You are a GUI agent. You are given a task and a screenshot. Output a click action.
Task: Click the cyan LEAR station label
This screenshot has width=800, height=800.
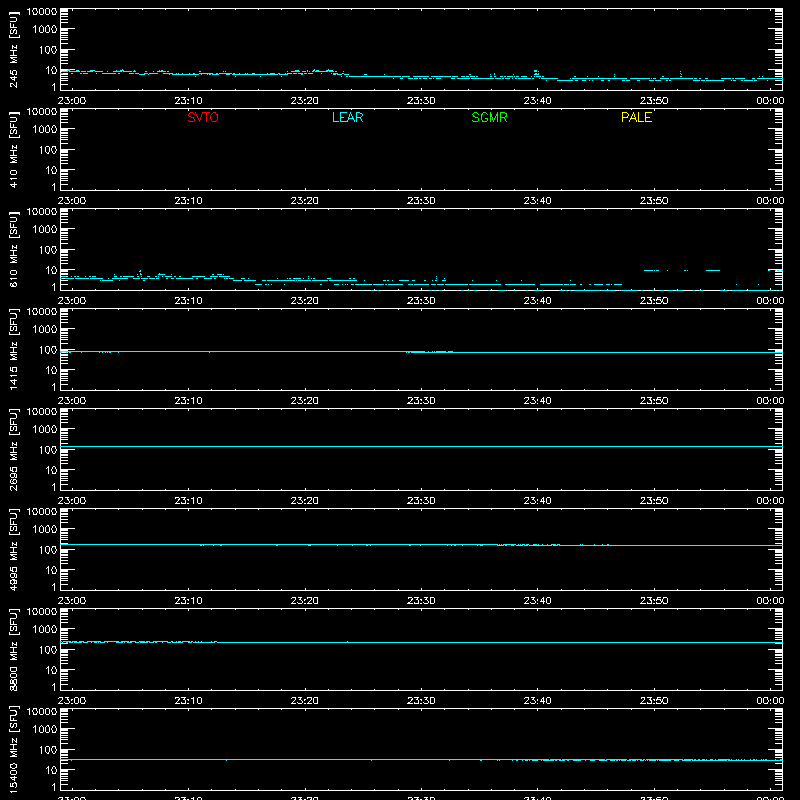tap(347, 117)
